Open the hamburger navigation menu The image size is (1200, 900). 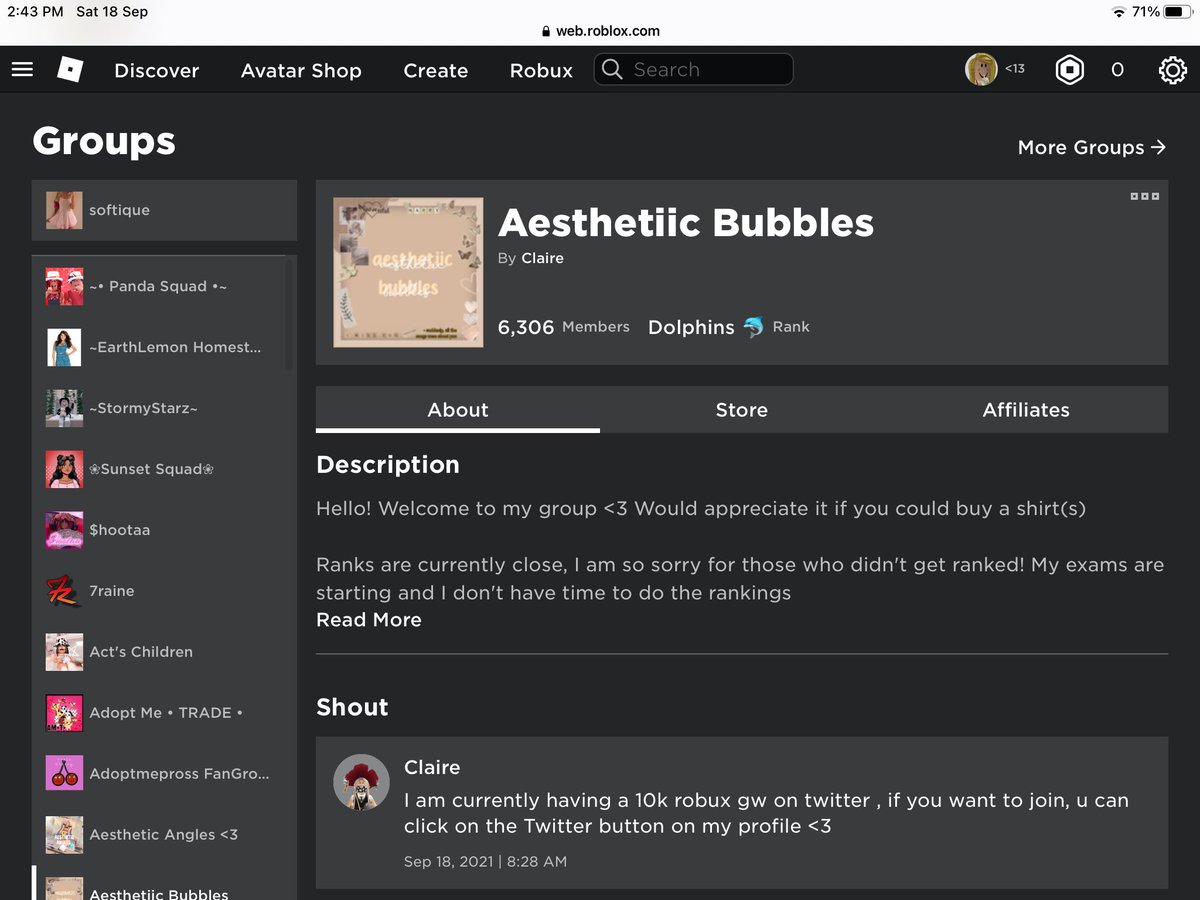coord(22,70)
